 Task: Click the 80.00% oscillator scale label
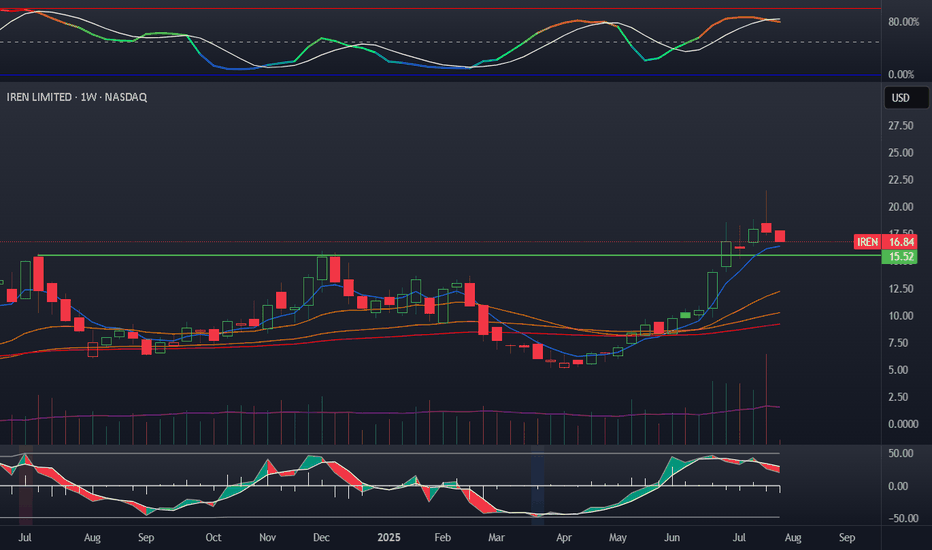[x=903, y=22]
